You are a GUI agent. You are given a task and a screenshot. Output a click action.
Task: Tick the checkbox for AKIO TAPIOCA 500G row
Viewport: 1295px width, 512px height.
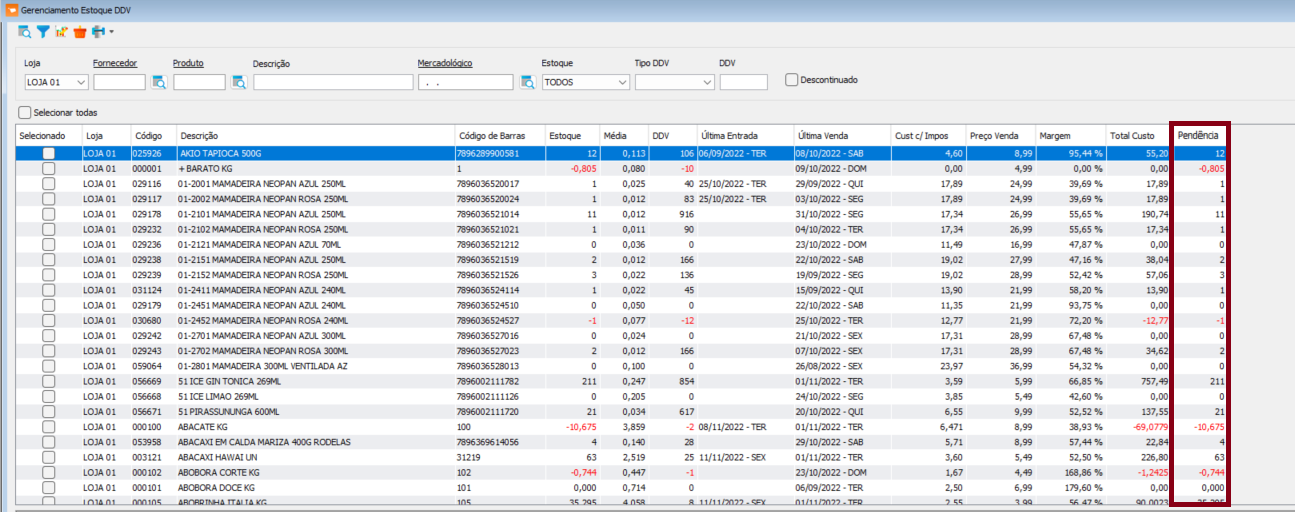[x=48, y=154]
